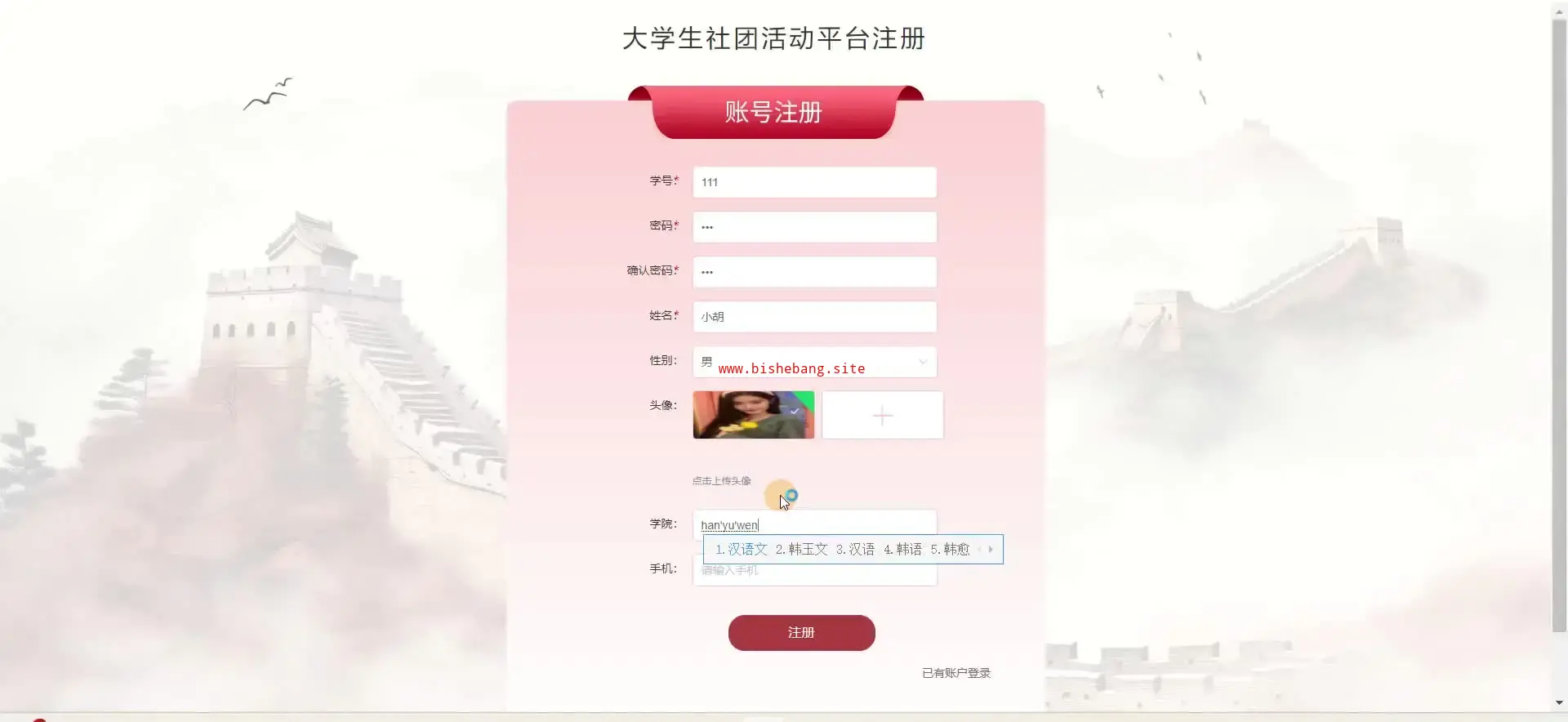The width and height of the screenshot is (1568, 722).
Task: Click the green checkmark on avatar thumbnail
Action: coord(796,411)
